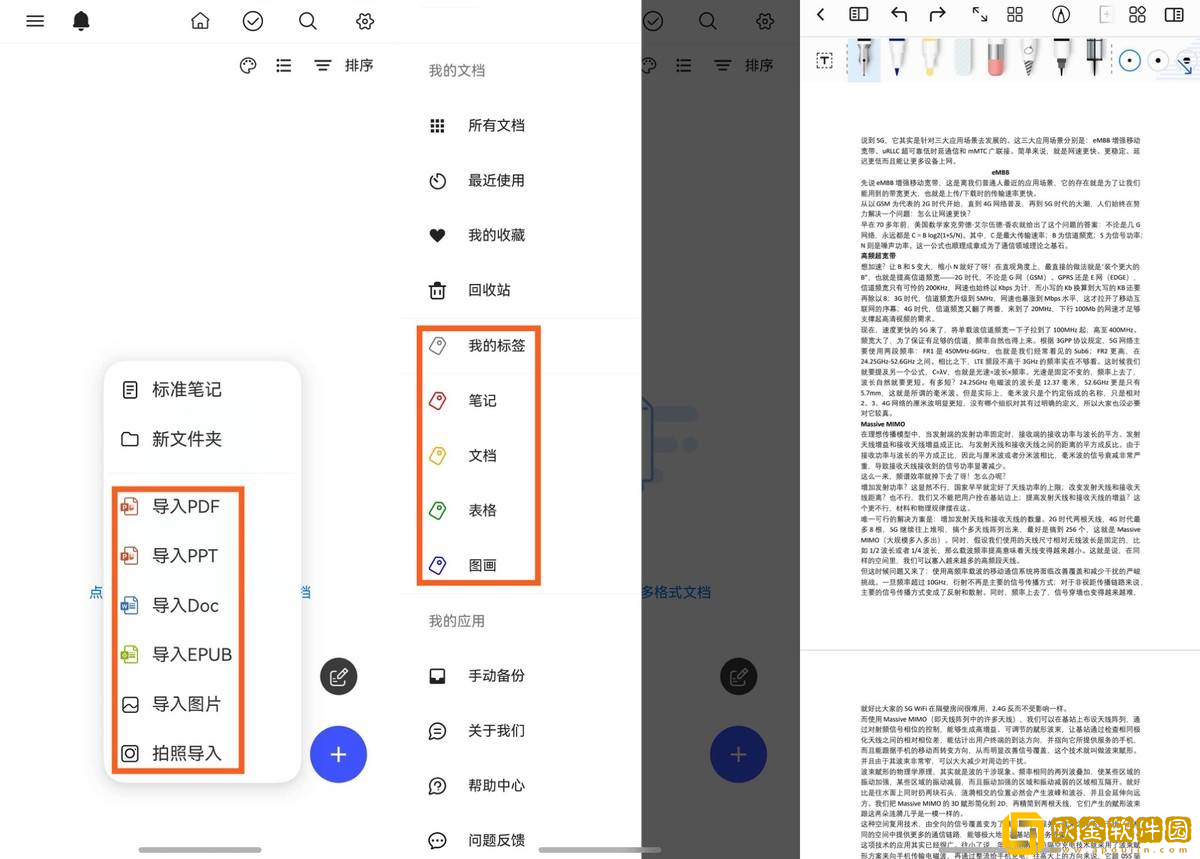Expand the hamburger side menu
Screen dimensions: 1200x859
(x=35, y=21)
